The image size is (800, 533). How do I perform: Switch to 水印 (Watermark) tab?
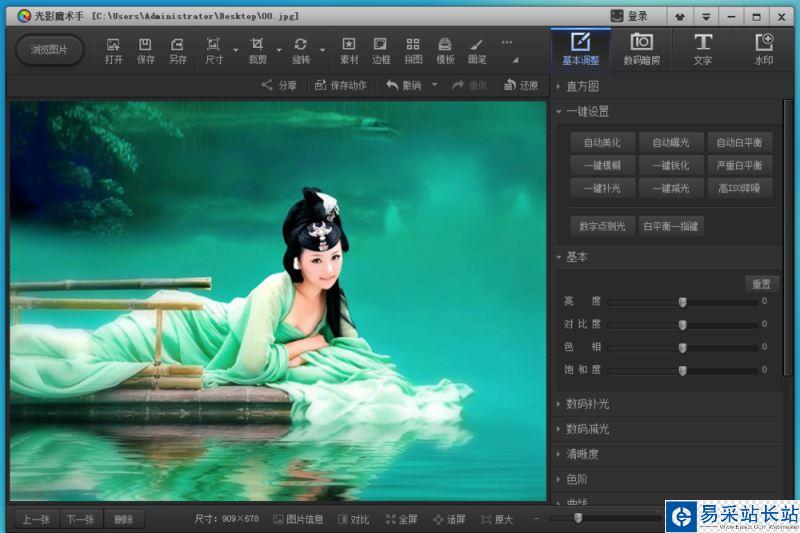[x=764, y=49]
